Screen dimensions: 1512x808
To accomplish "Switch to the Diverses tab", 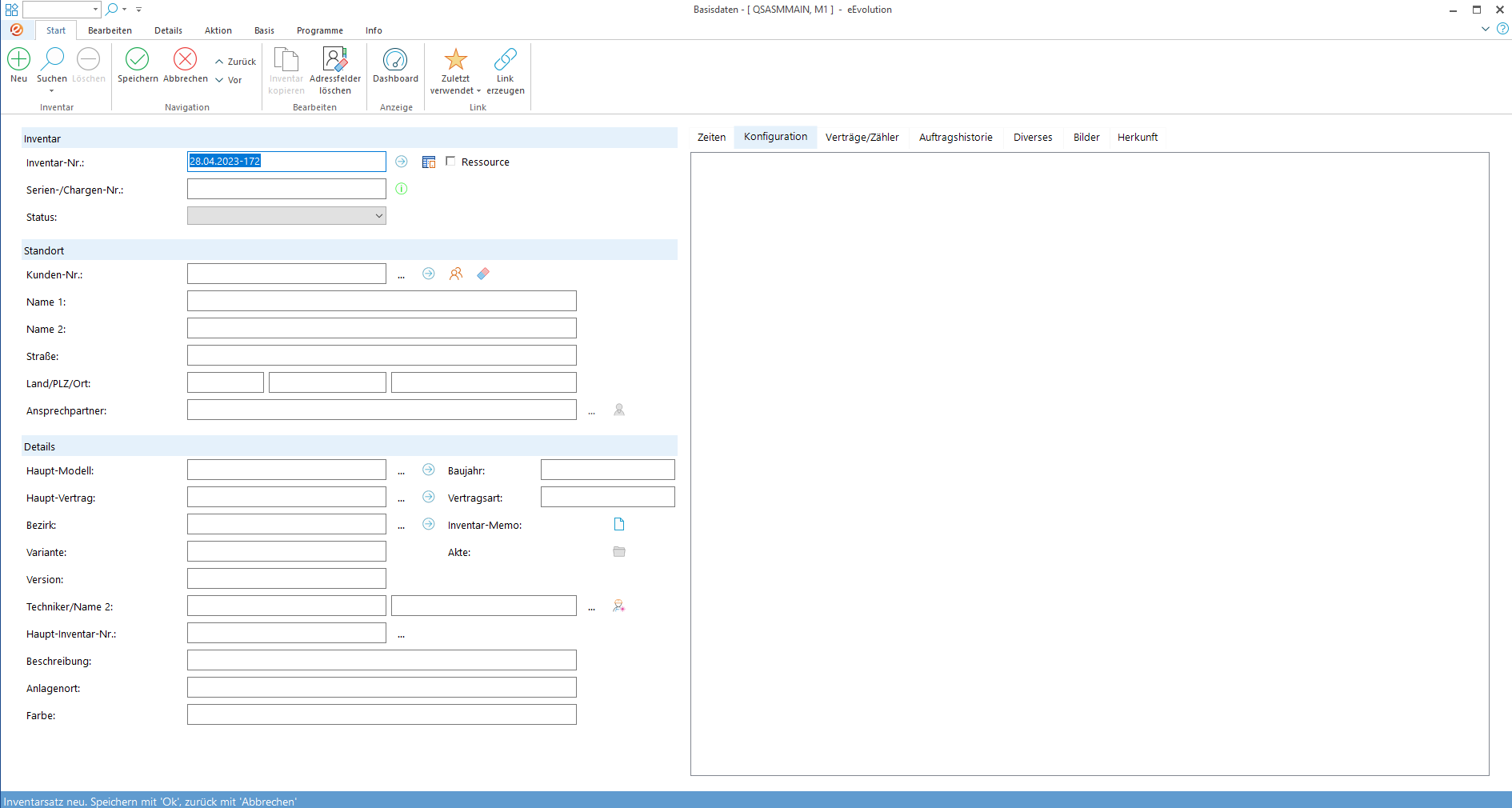I will tap(1033, 137).
